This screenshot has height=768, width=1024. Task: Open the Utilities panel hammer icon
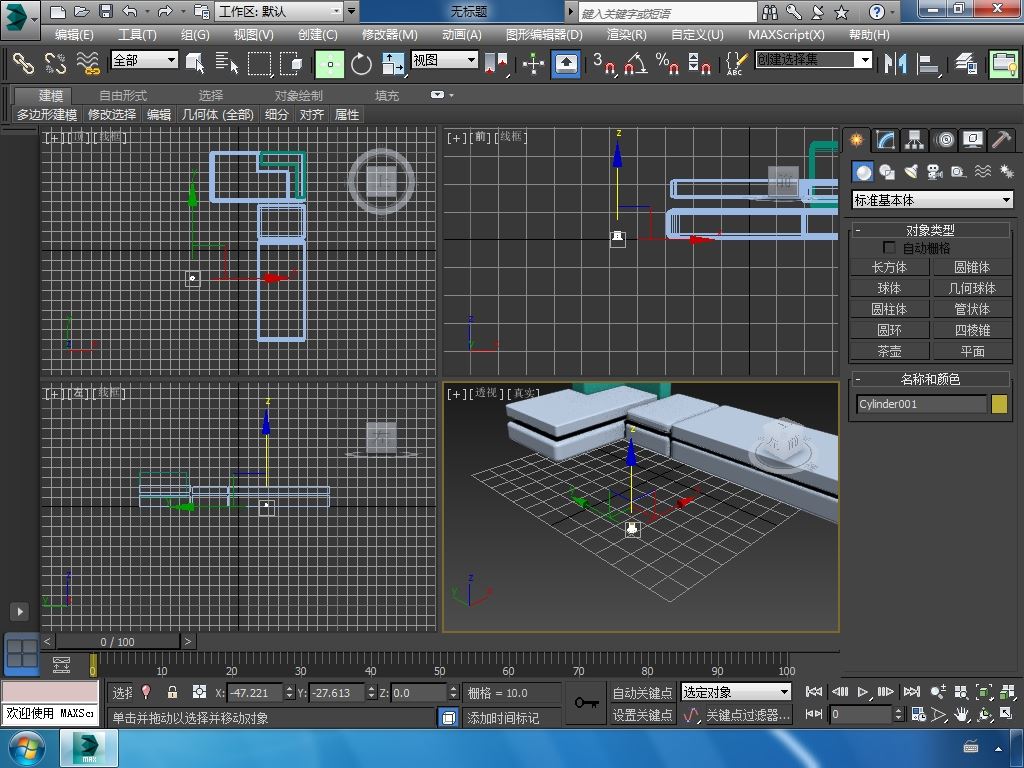pyautogui.click(x=1001, y=140)
